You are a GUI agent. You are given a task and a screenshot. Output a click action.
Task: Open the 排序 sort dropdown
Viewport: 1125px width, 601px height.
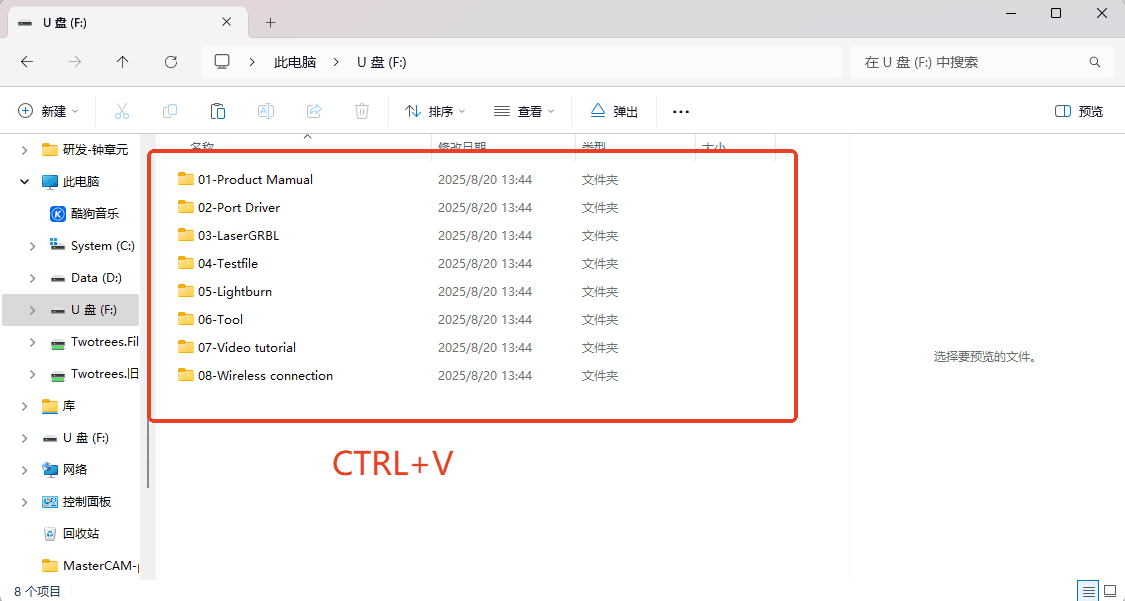(435, 111)
